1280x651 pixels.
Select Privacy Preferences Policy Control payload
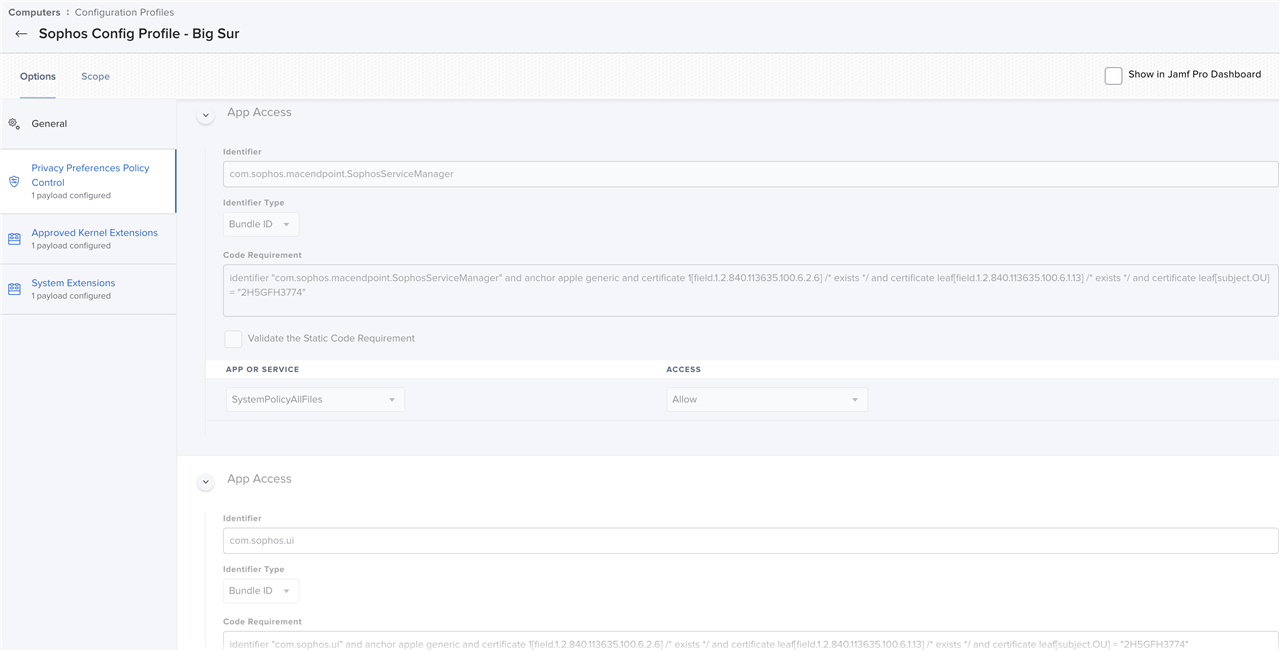pos(88,181)
